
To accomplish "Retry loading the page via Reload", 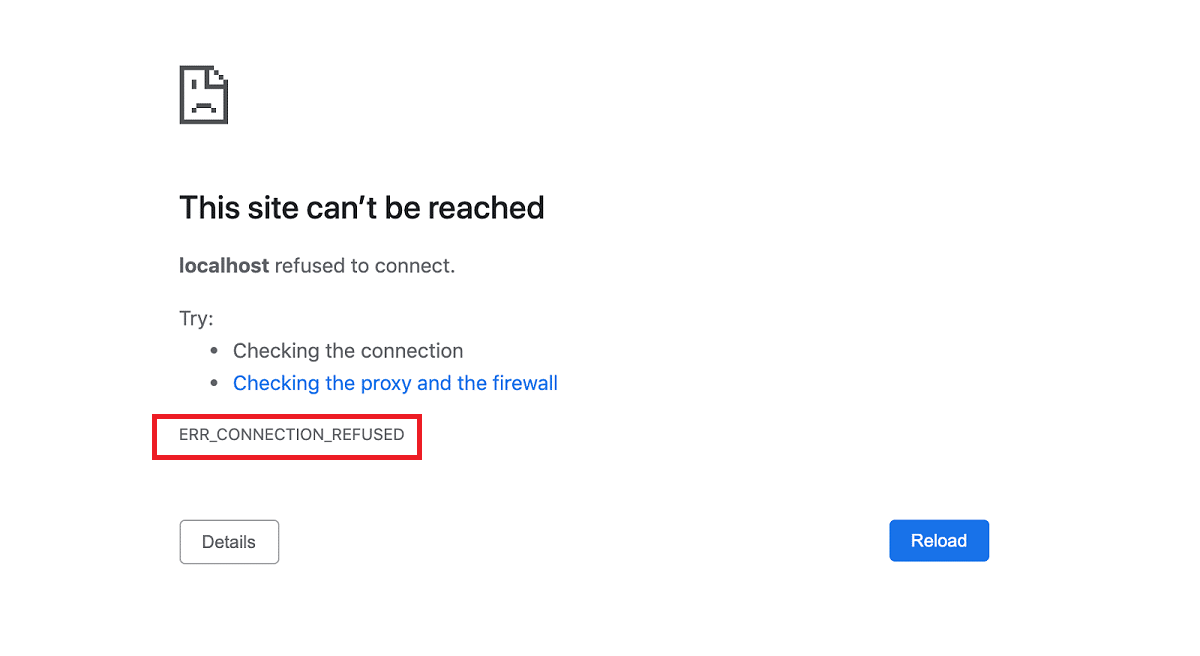I will click(x=938, y=540).
